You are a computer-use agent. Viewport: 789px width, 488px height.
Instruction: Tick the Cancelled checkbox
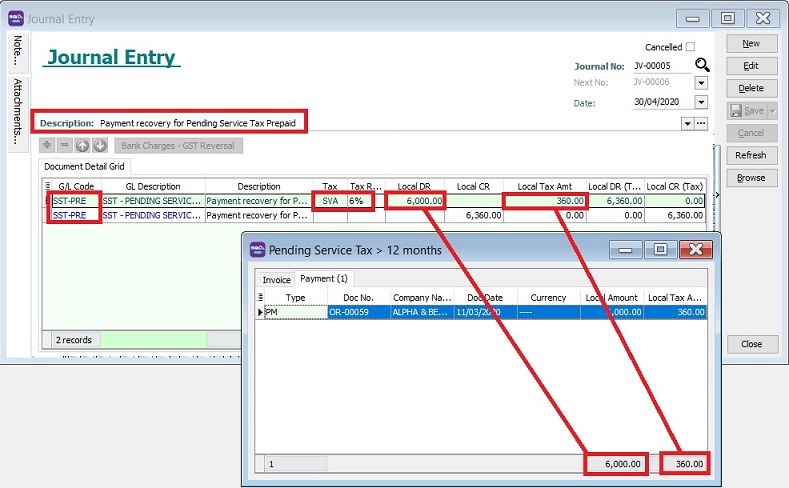[690, 47]
